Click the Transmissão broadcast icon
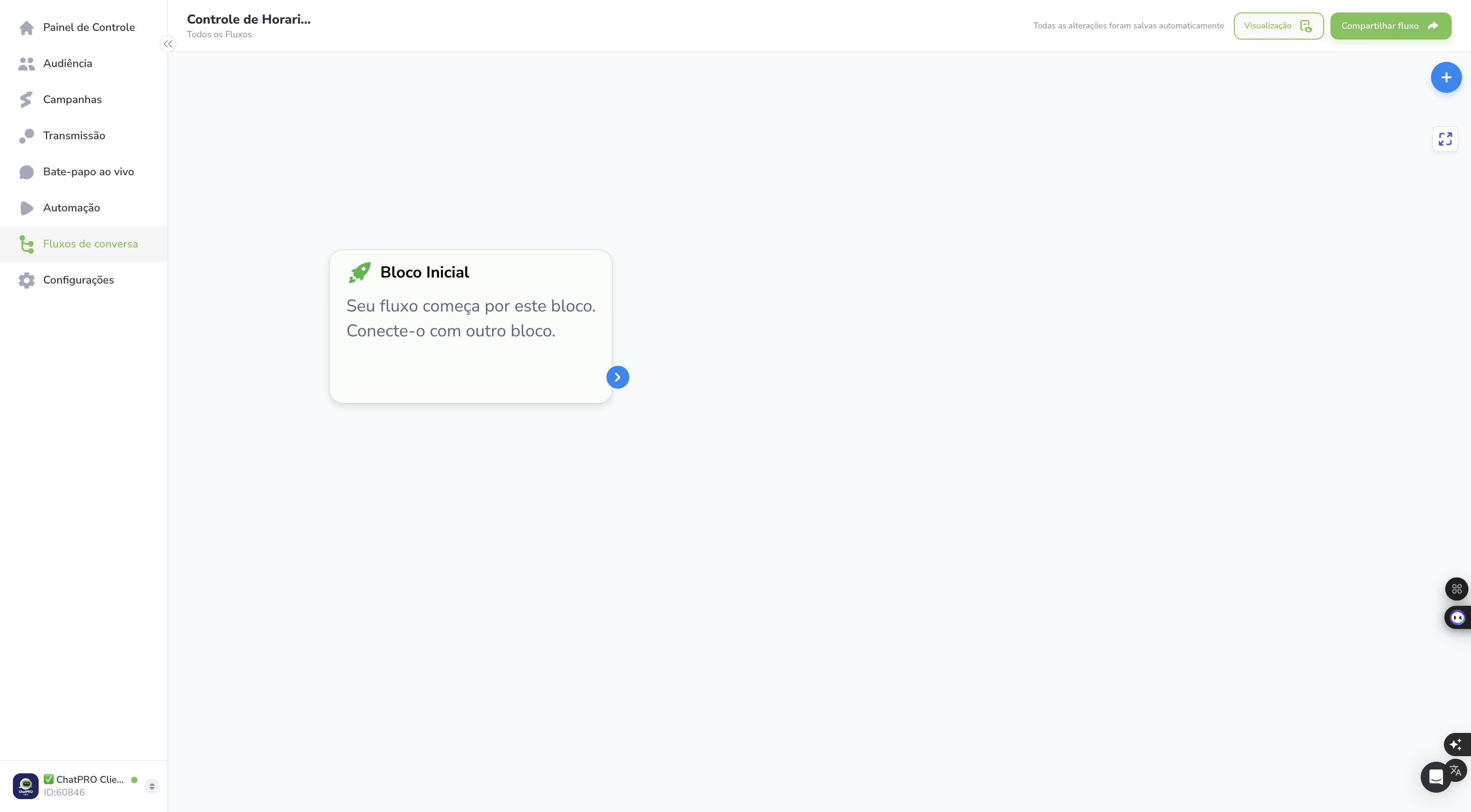1471x812 pixels. [26, 136]
